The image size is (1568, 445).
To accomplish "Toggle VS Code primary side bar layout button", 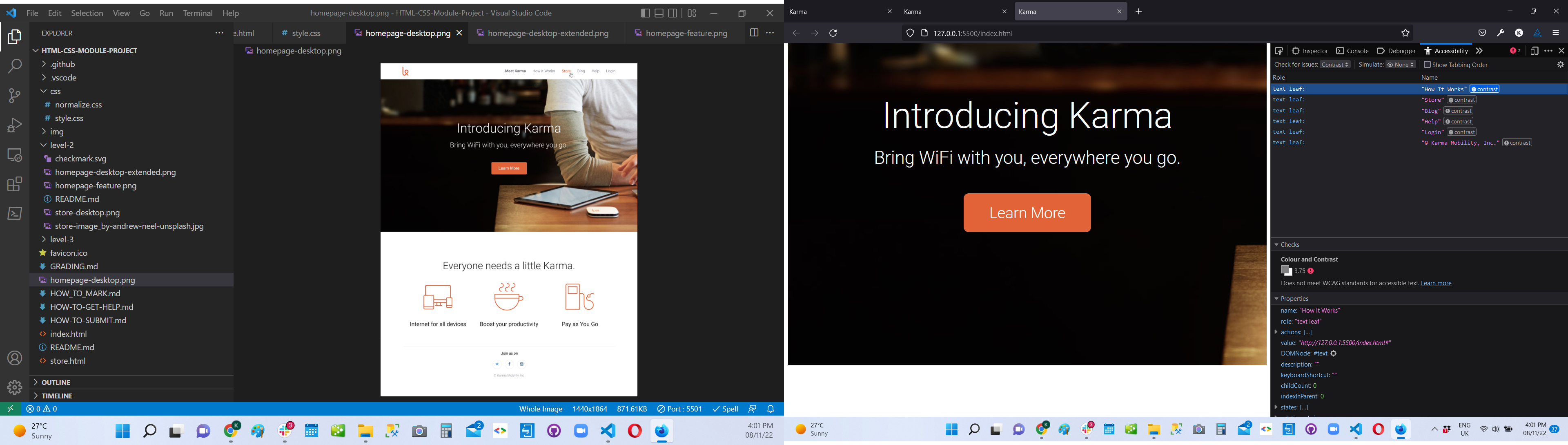I will coord(645,13).
